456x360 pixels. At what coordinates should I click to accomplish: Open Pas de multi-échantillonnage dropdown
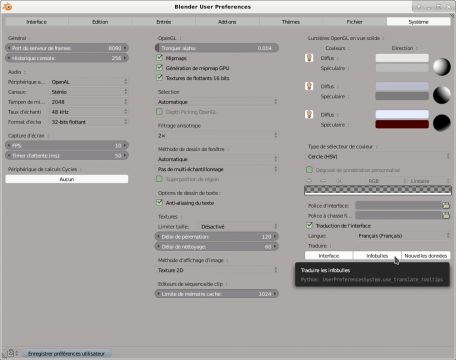[217, 169]
